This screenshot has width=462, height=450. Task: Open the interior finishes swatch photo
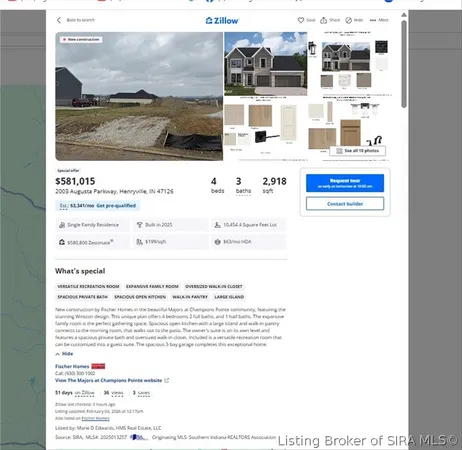(266, 129)
